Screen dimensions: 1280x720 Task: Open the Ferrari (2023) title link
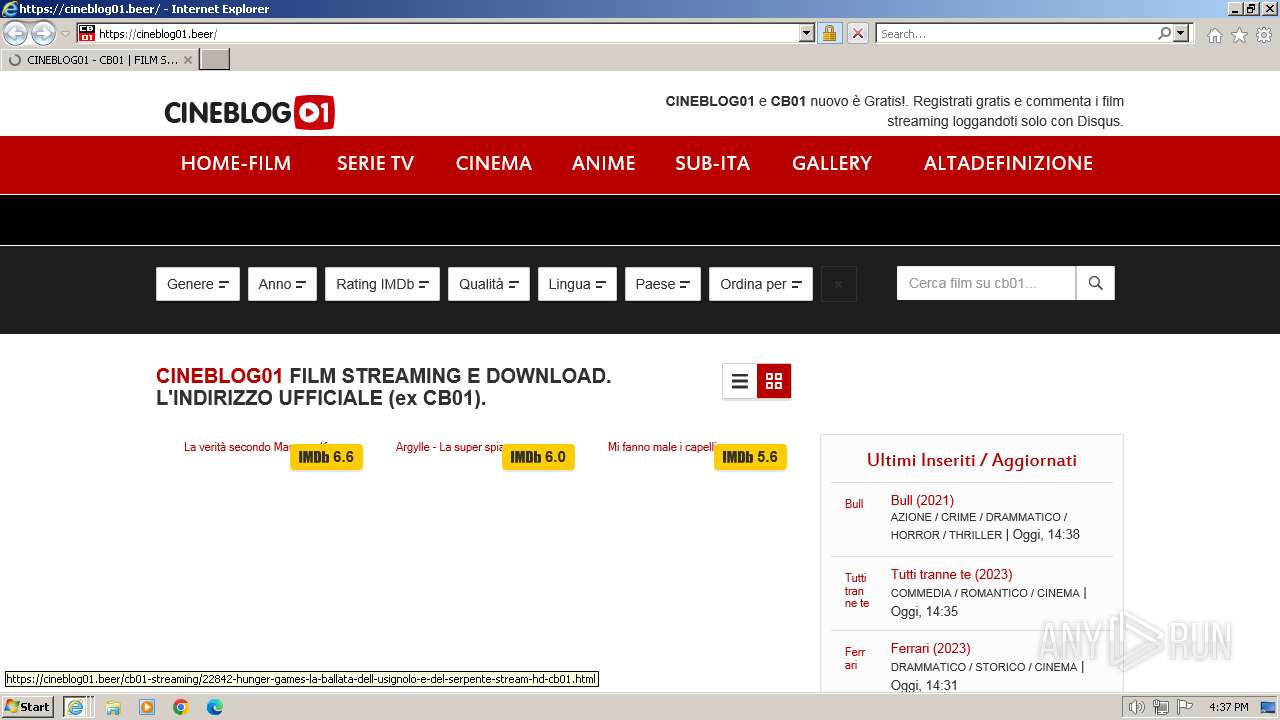(x=930, y=648)
